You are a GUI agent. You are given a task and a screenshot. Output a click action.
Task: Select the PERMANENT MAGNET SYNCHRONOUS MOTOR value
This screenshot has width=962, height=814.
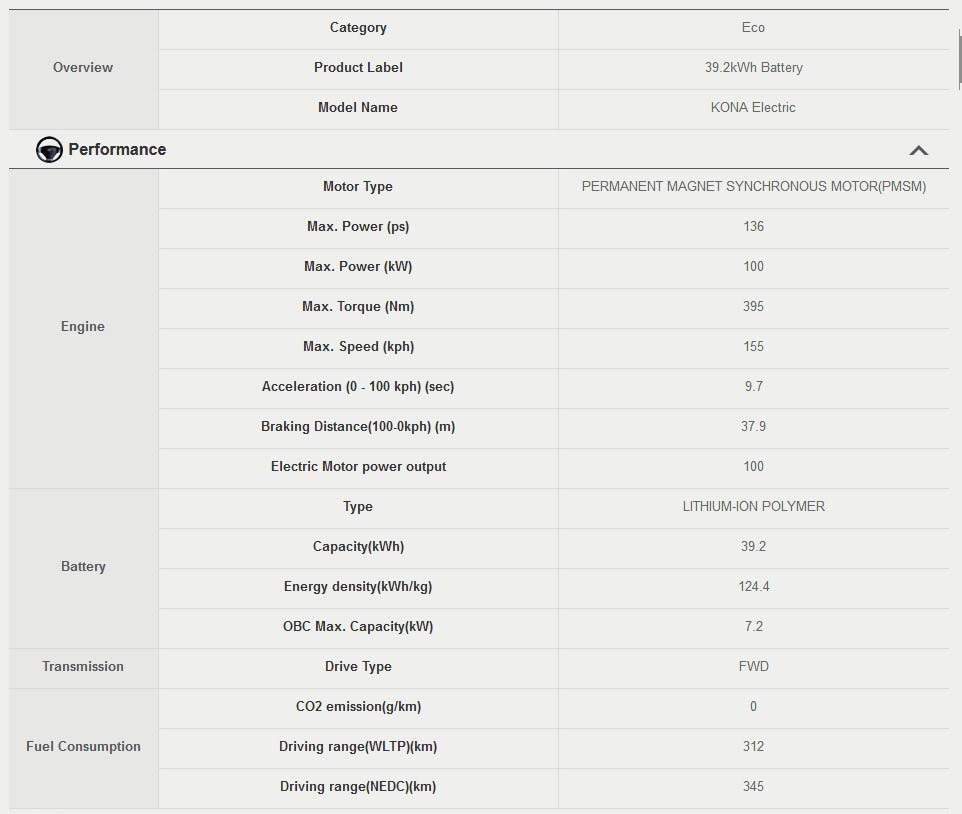click(753, 187)
